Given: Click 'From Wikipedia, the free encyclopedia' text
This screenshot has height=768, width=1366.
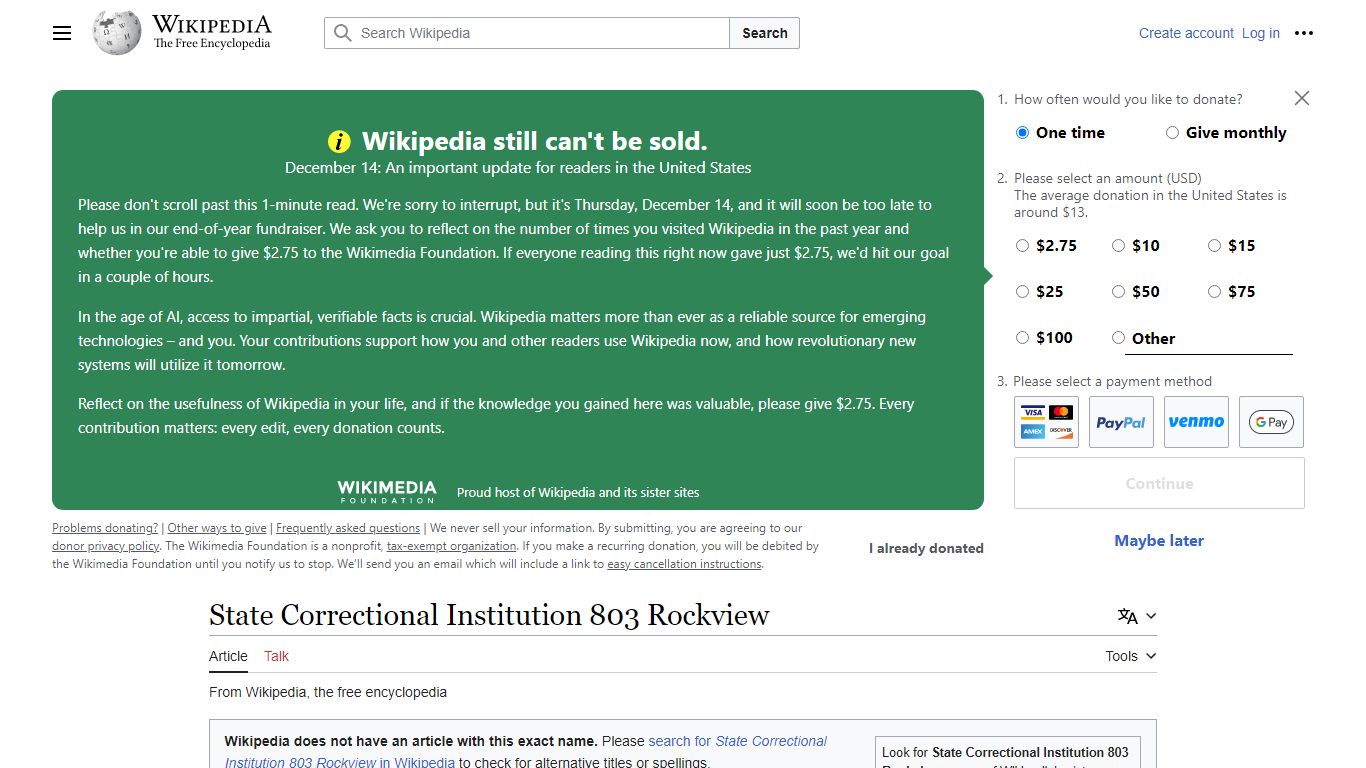Looking at the screenshot, I should coord(328,692).
